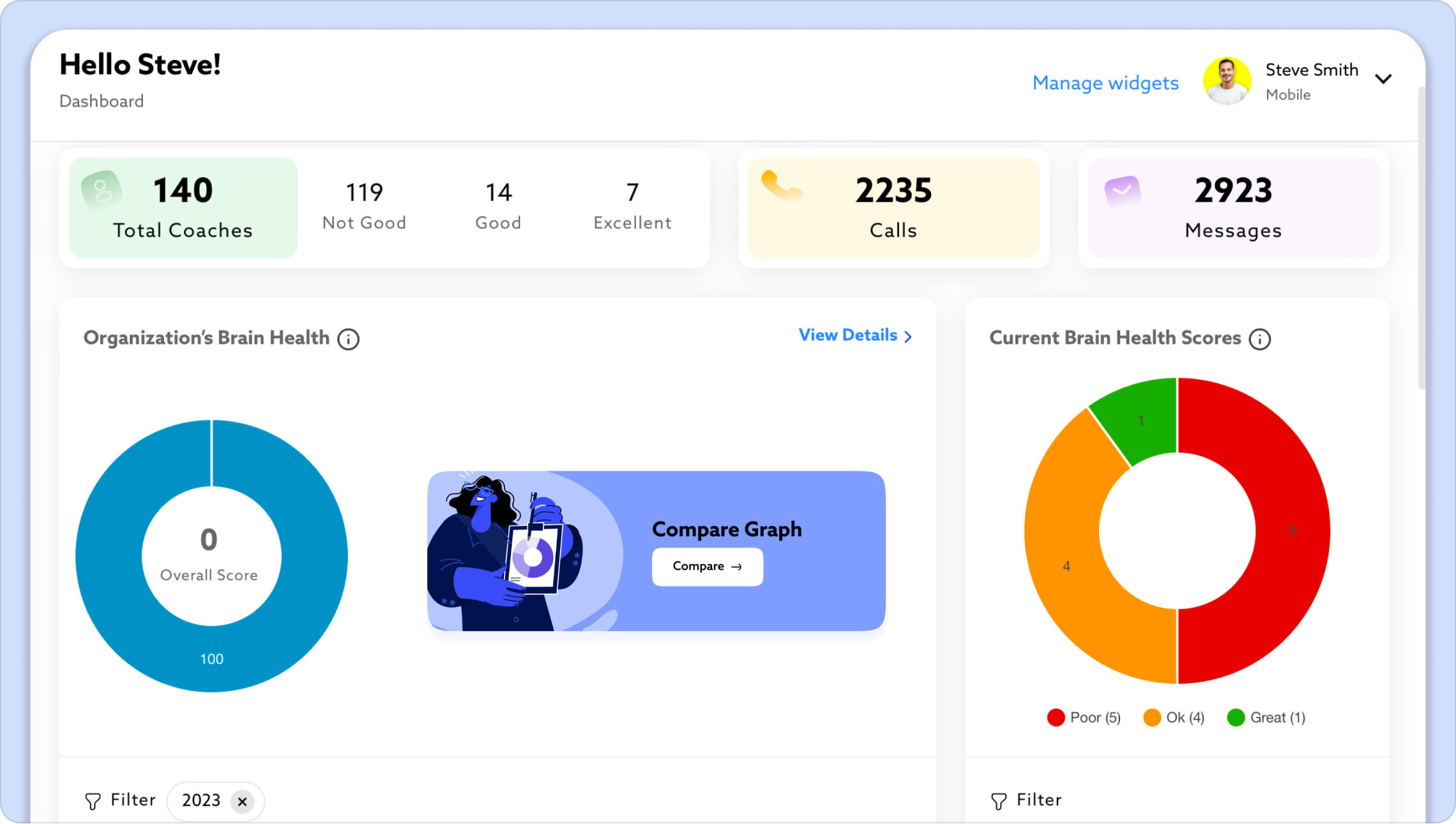Click the Compare arrow button
Image resolution: width=1456 pixels, height=824 pixels.
point(707,567)
